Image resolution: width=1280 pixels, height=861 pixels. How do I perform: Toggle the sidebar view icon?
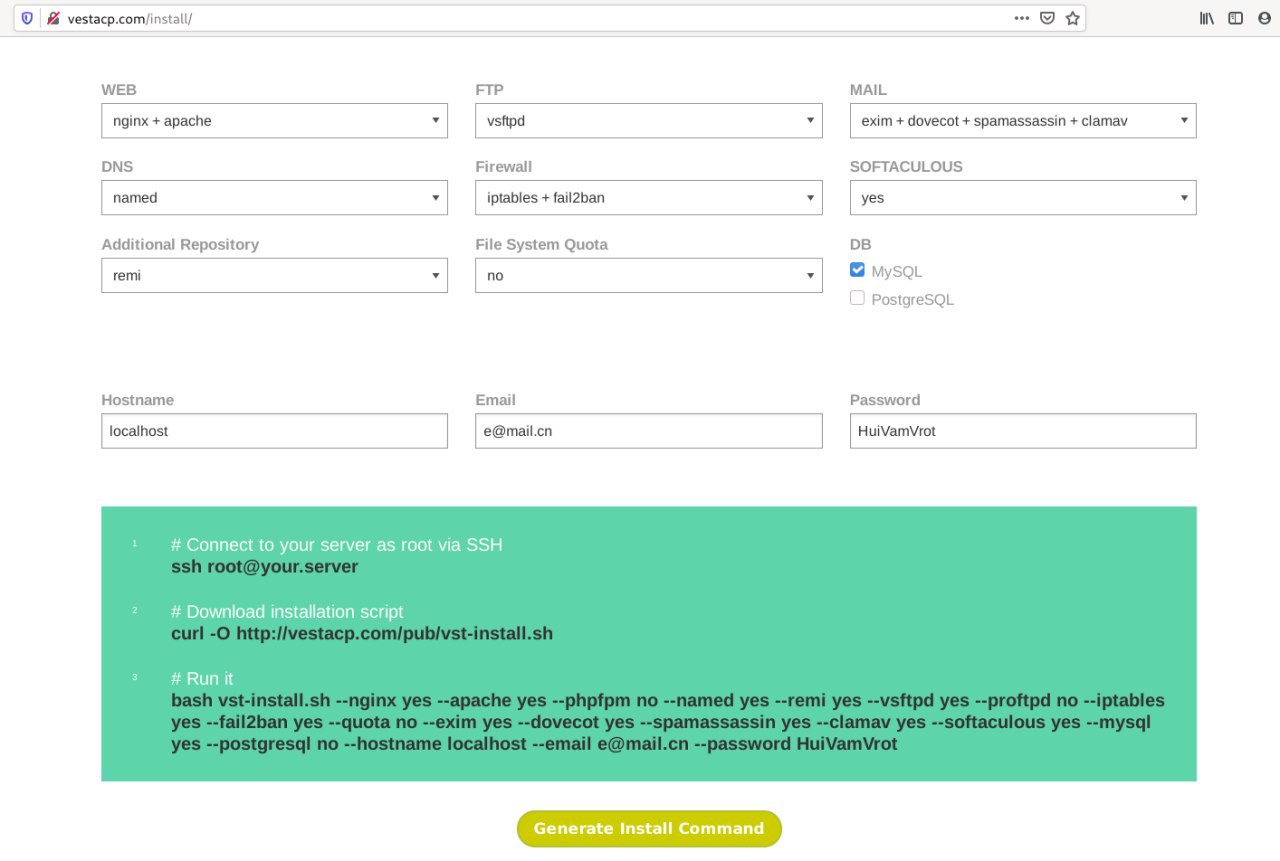[x=1236, y=18]
